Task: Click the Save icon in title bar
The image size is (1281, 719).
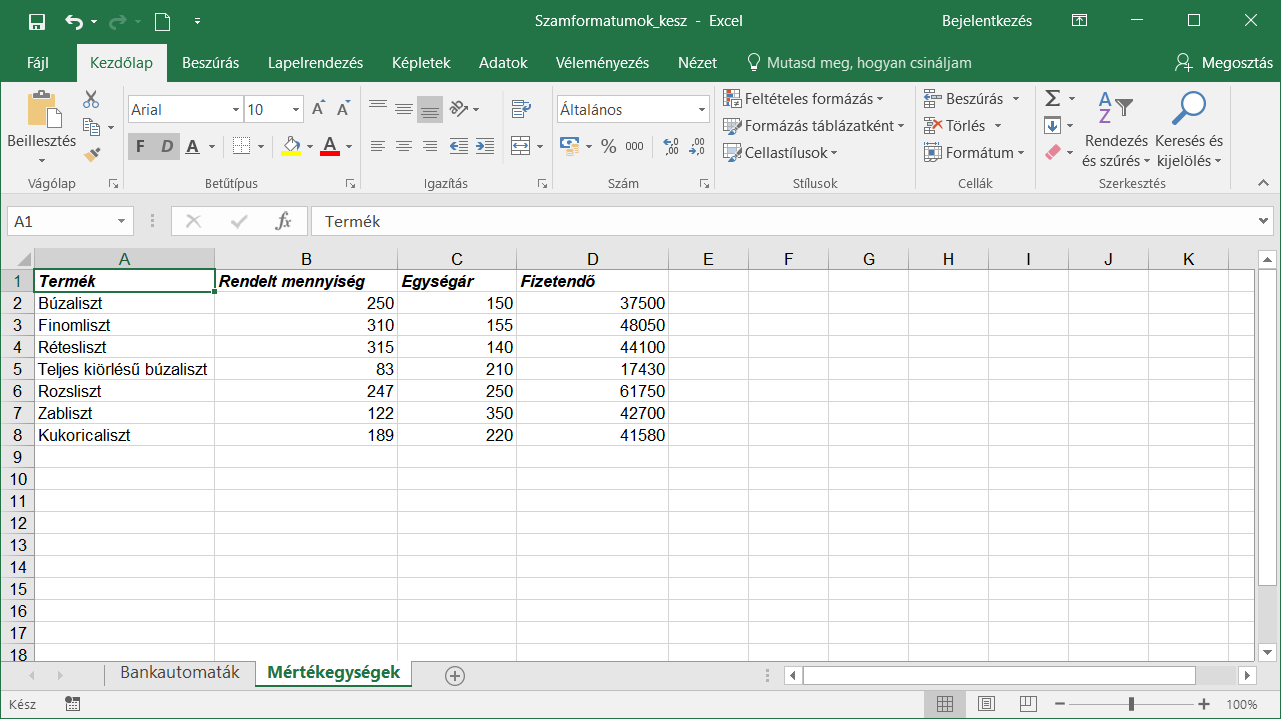Action: pos(37,21)
